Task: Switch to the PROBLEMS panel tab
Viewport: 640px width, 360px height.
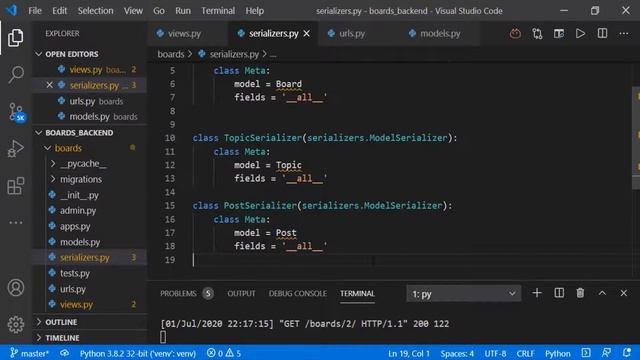Action: pos(187,293)
